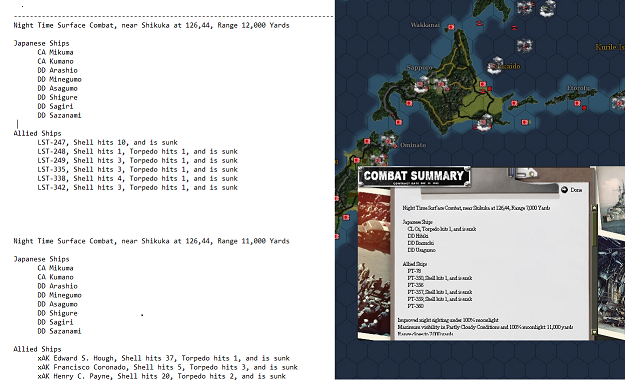Click 'CL Oi, Torpedo hits 1' line in summary
Screen dimensions: 625x384
click(442, 229)
